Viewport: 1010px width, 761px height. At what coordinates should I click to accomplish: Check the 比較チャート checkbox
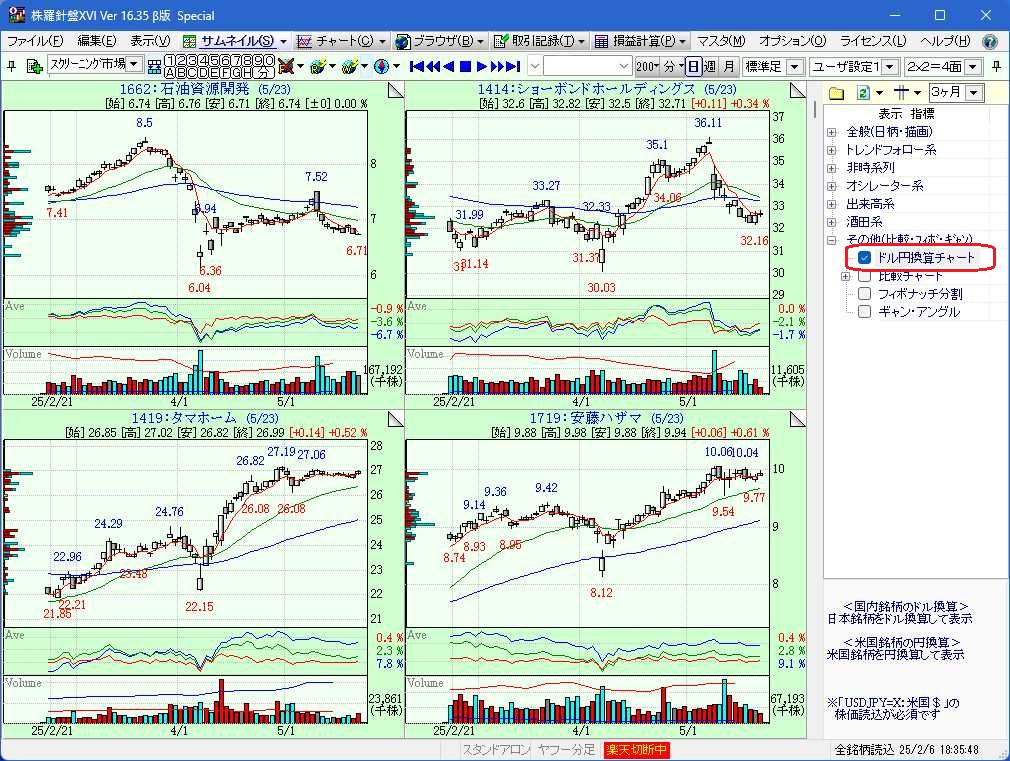[864, 276]
